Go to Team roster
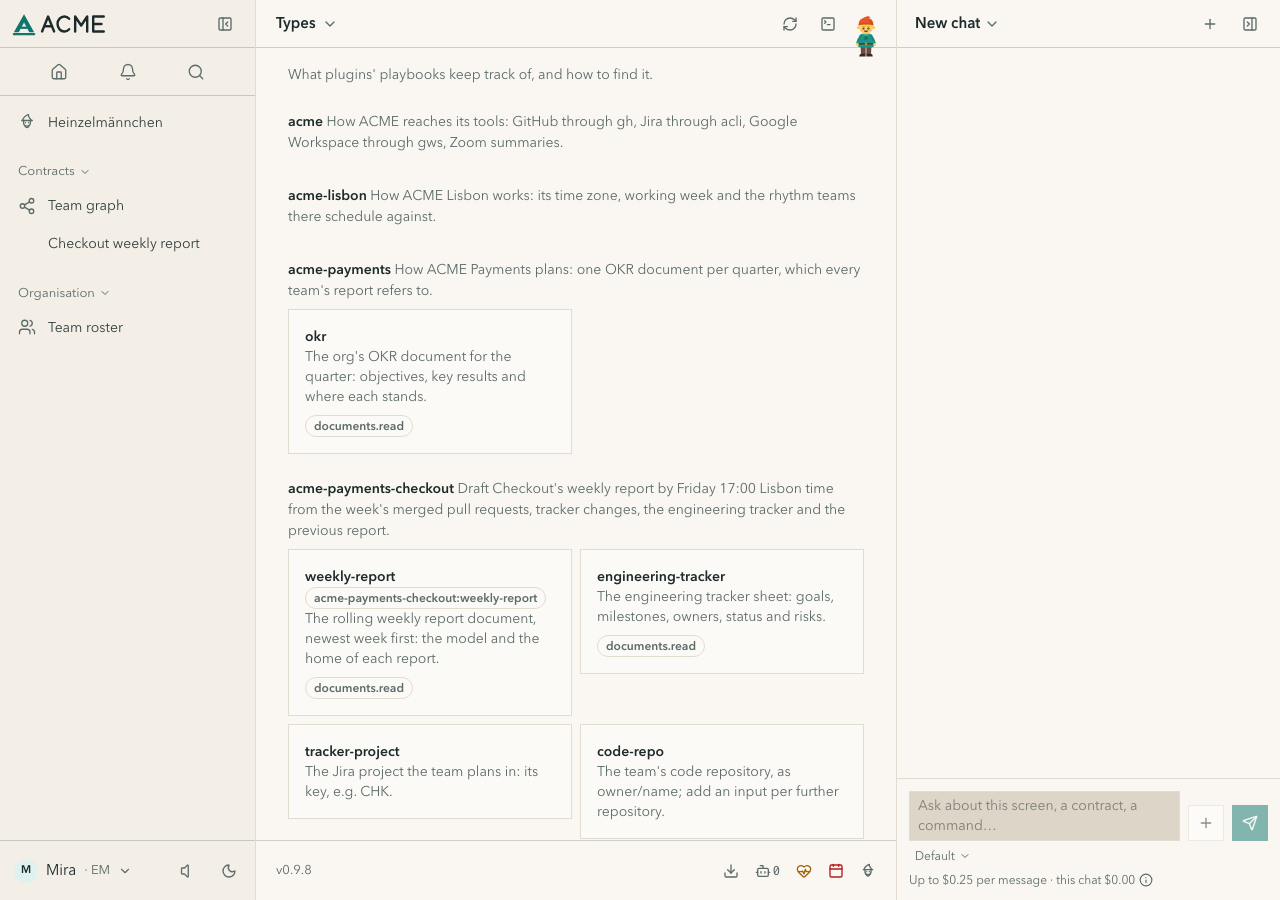The width and height of the screenshot is (1280, 900). tap(128, 327)
